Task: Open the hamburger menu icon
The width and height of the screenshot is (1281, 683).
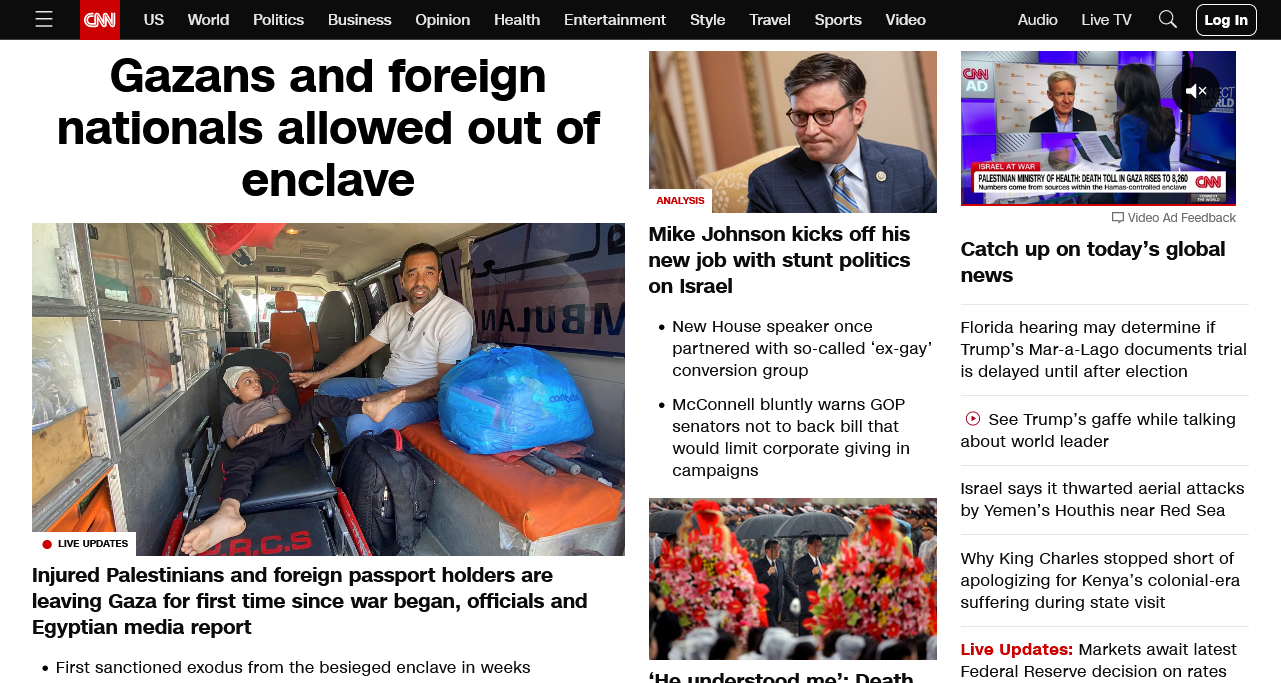Action: (43, 19)
